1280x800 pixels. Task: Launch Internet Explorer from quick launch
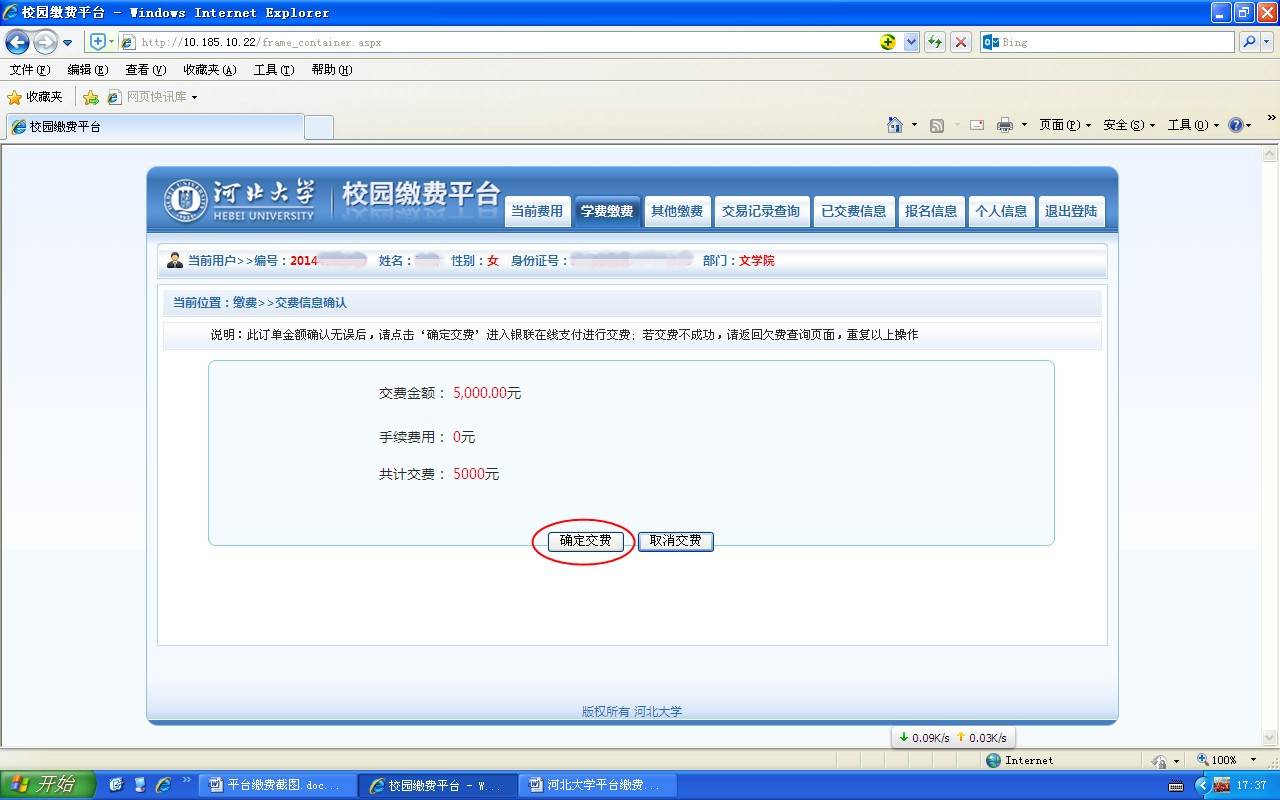(163, 785)
